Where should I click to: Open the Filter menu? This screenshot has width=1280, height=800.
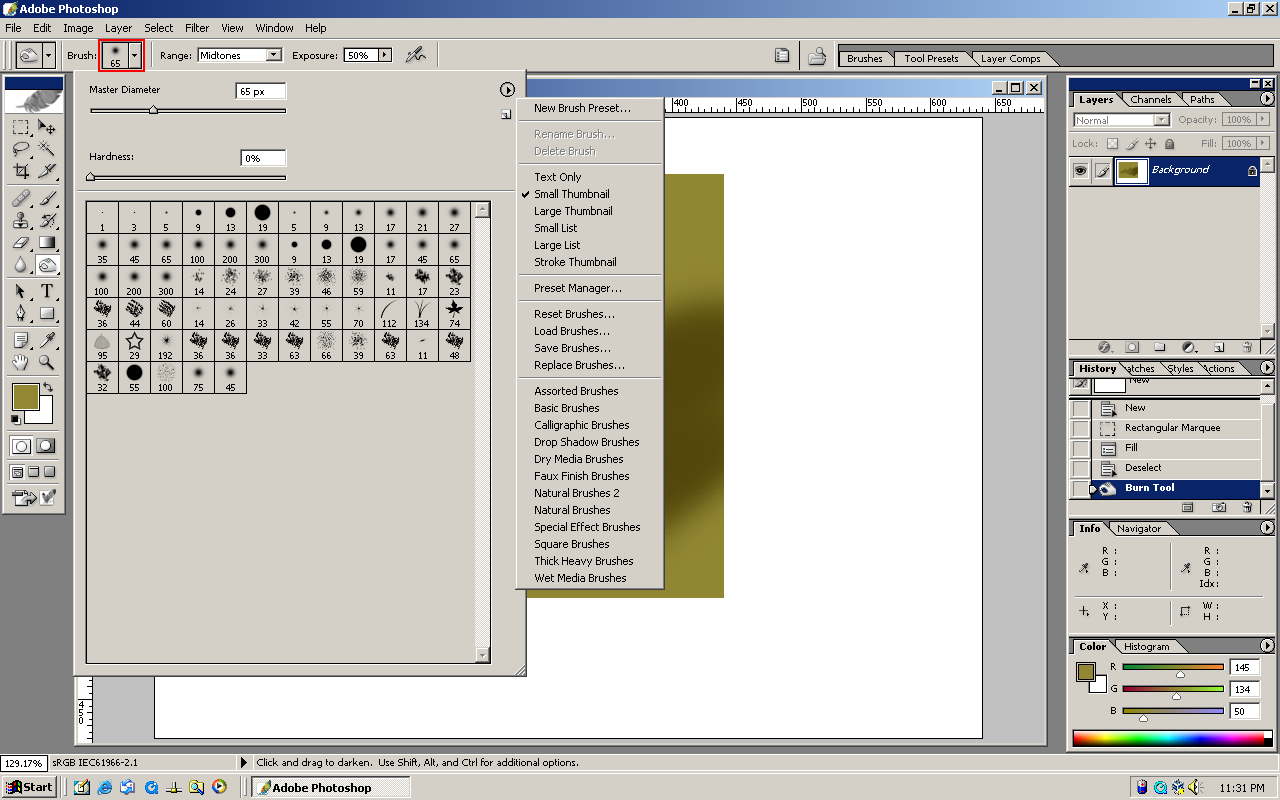coord(197,28)
